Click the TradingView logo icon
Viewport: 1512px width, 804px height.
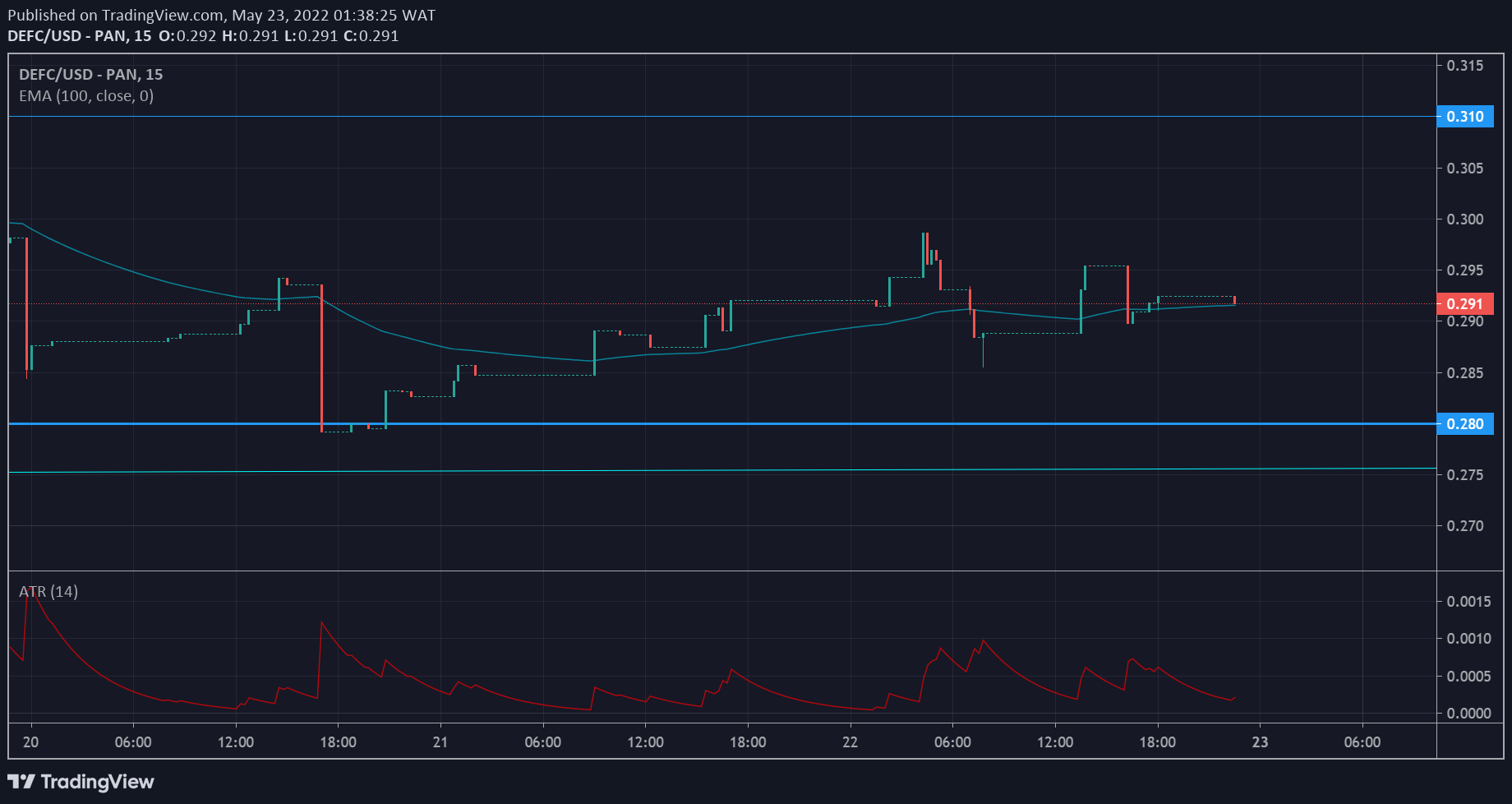click(21, 782)
